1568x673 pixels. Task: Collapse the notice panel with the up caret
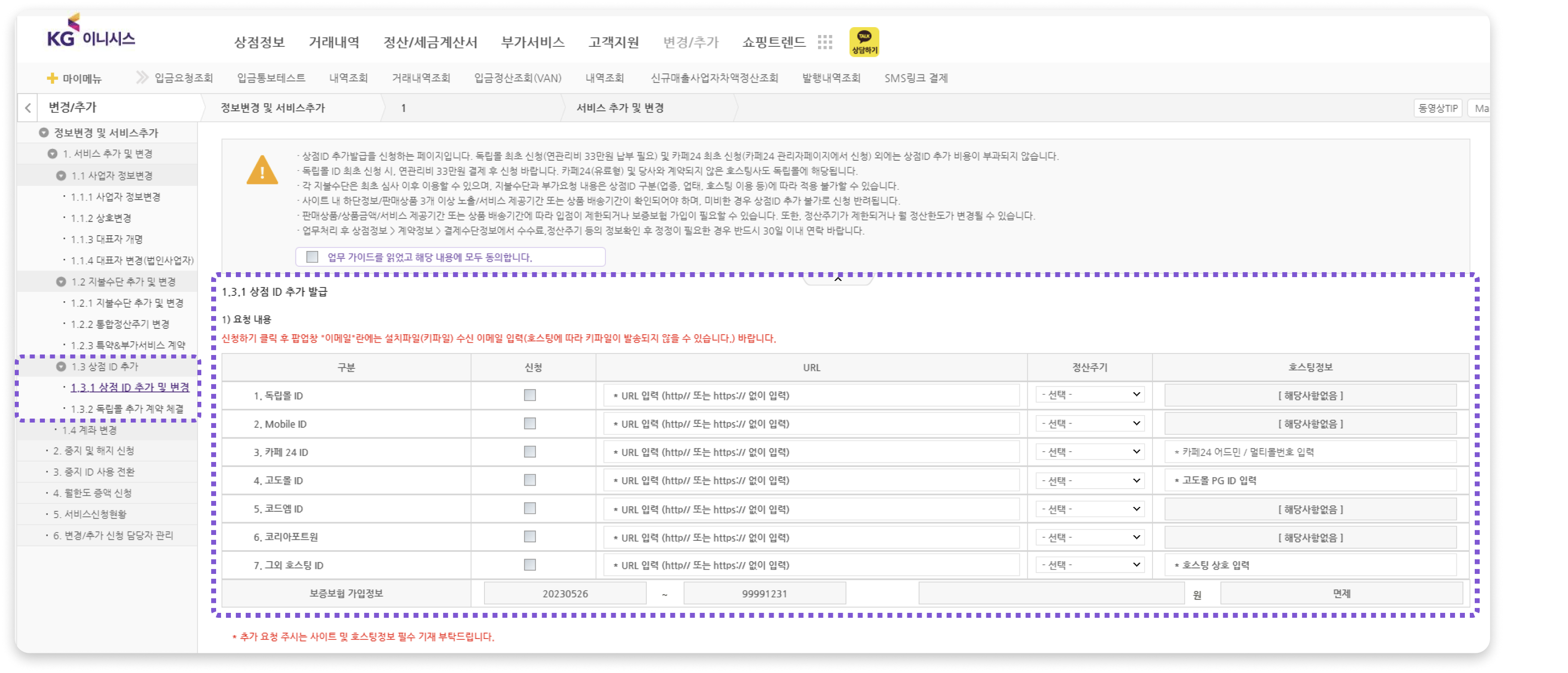838,279
